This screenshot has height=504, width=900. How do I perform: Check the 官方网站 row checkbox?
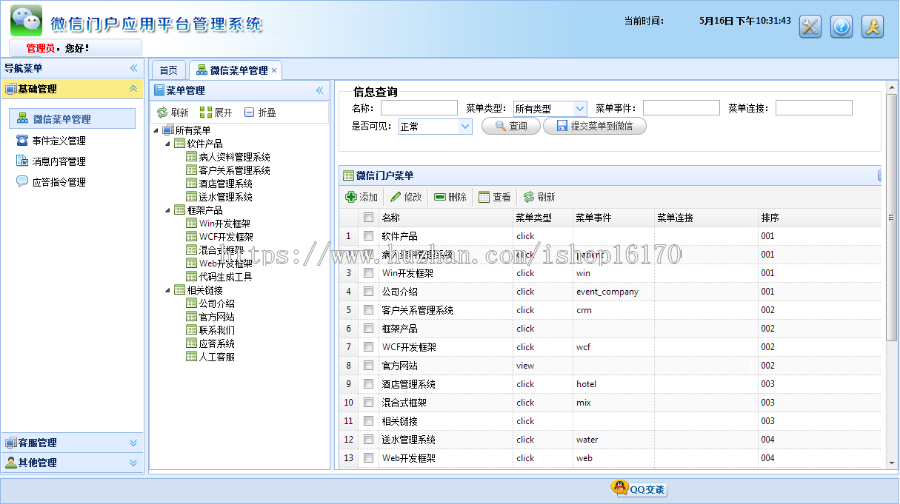tap(368, 365)
